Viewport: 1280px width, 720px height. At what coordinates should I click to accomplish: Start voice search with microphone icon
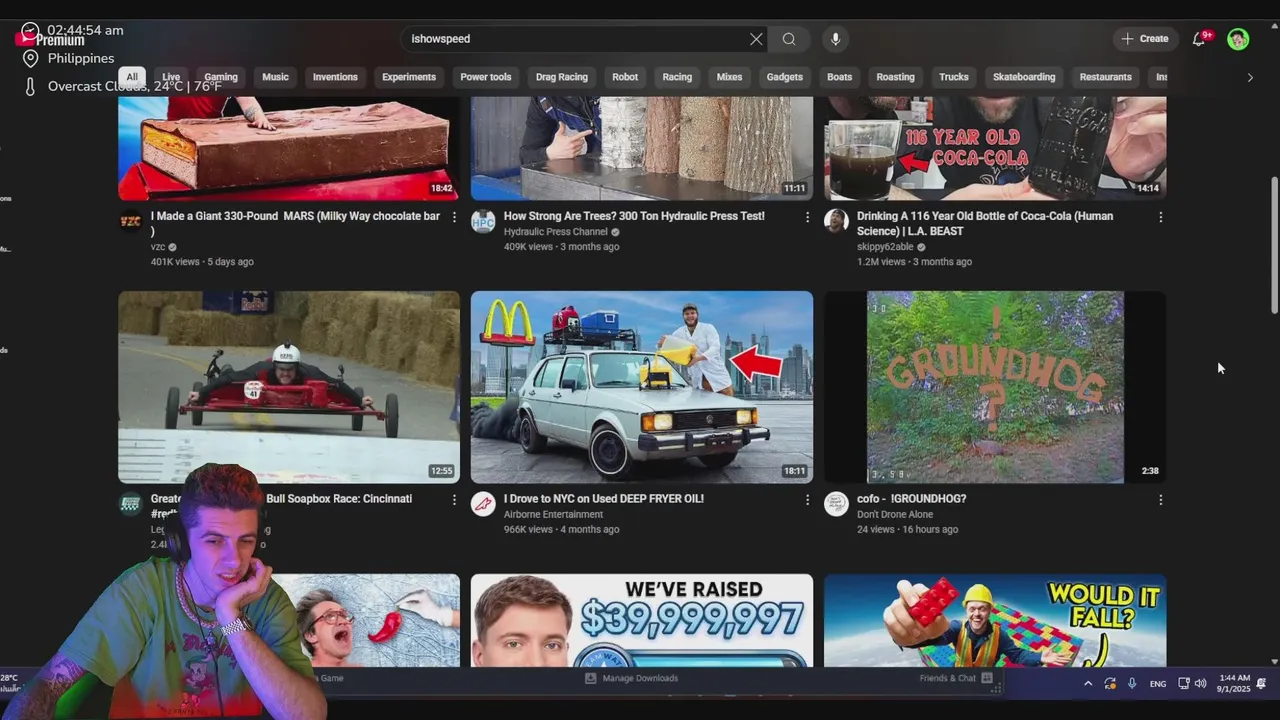click(835, 39)
